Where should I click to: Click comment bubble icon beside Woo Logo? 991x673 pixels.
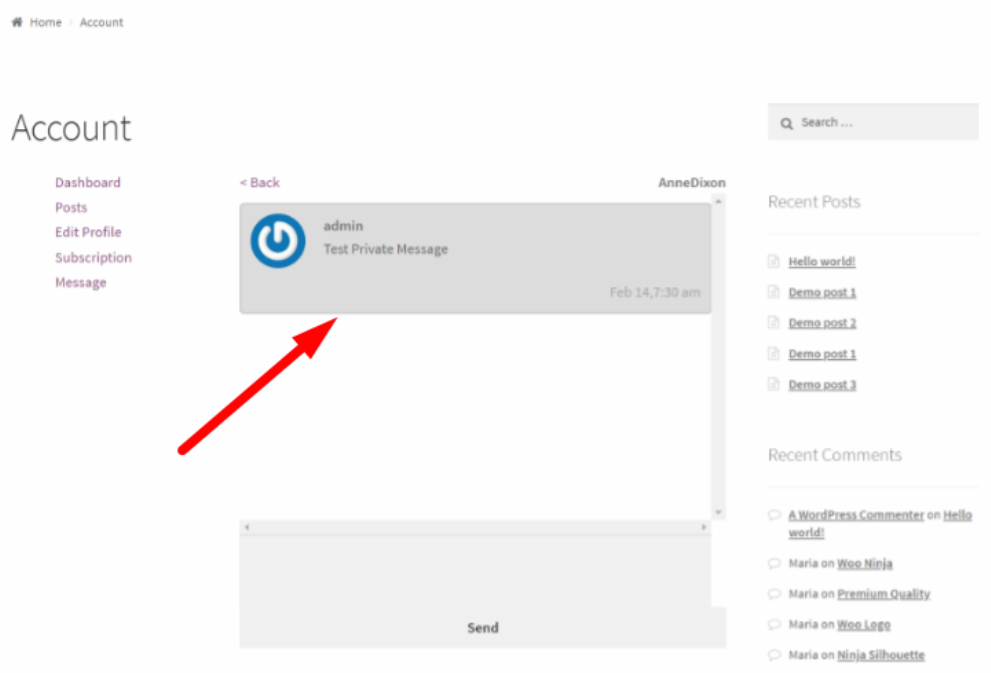click(x=774, y=624)
